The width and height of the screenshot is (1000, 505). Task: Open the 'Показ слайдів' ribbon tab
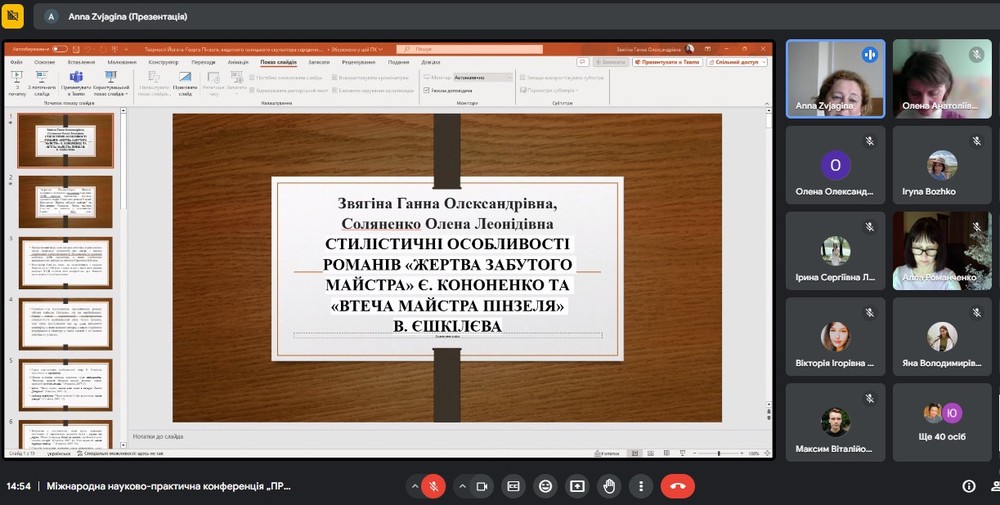[x=277, y=61]
